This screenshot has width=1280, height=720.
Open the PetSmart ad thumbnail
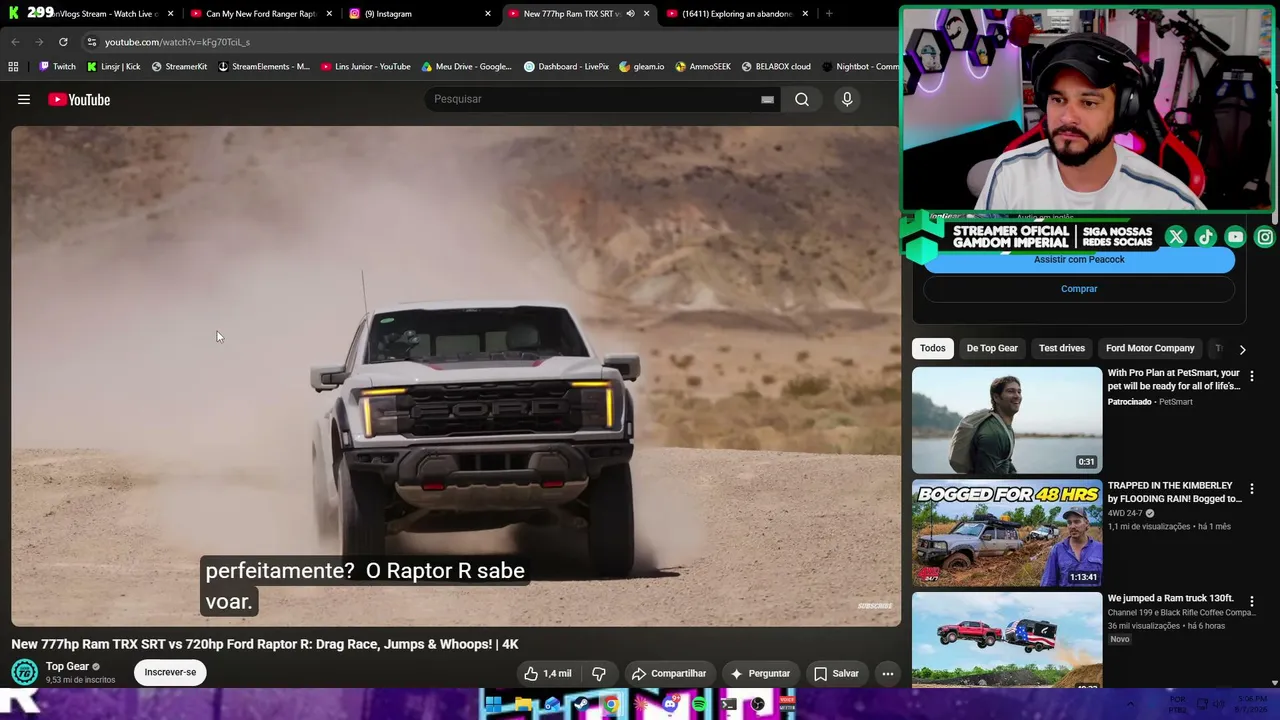pyautogui.click(x=1007, y=420)
